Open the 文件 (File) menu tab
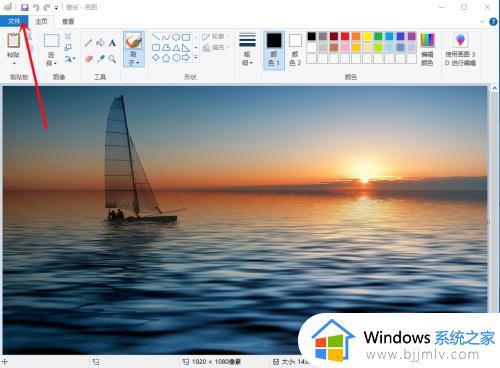The width and height of the screenshot is (500, 368). pyautogui.click(x=14, y=21)
